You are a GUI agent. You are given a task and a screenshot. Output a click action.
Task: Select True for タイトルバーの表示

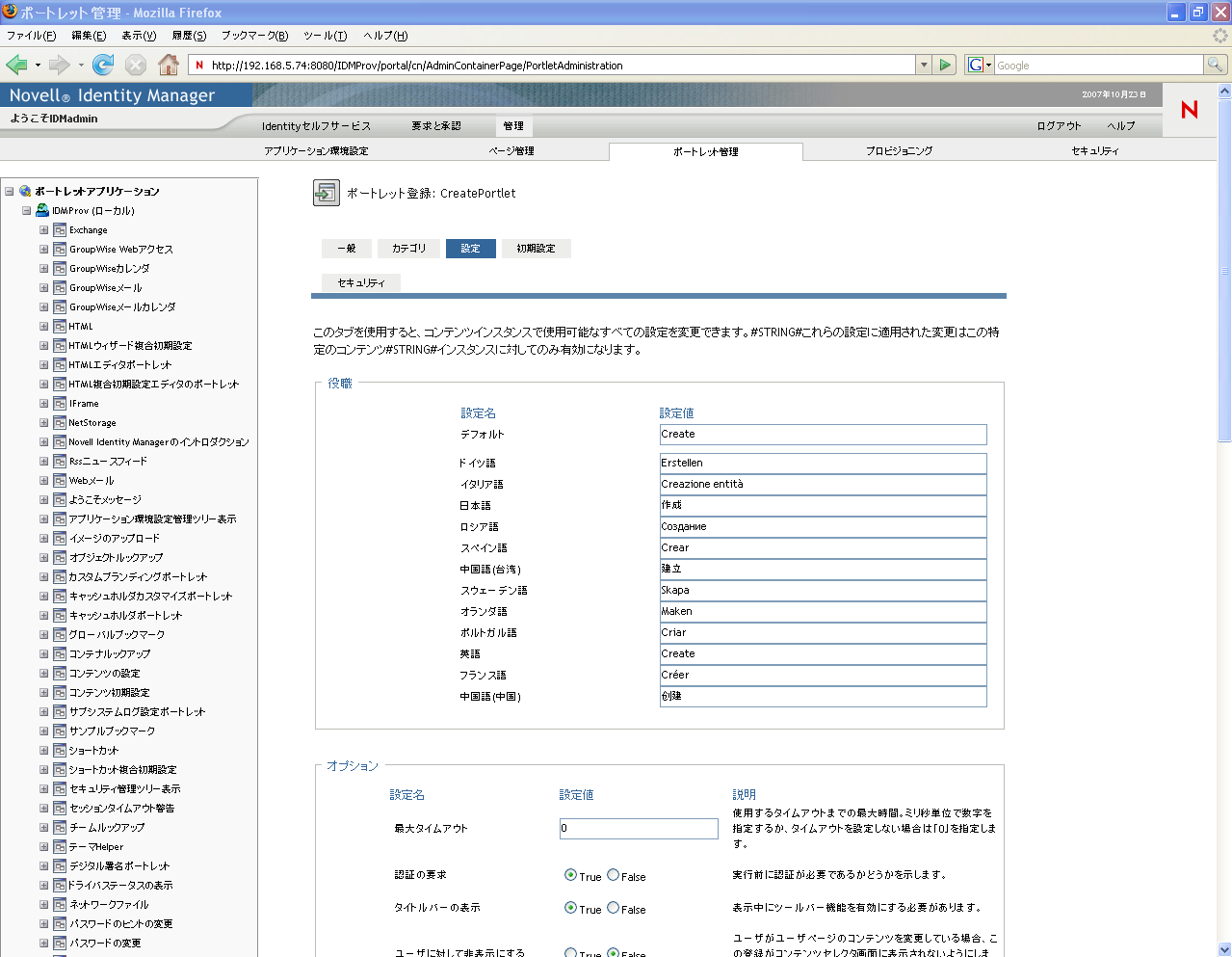click(x=570, y=908)
